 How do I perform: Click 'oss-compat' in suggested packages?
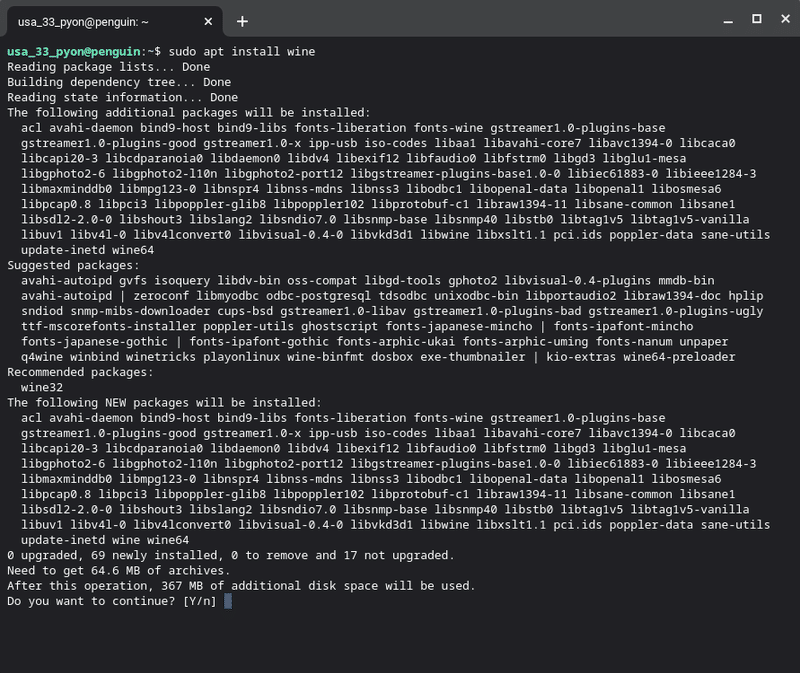(x=322, y=281)
